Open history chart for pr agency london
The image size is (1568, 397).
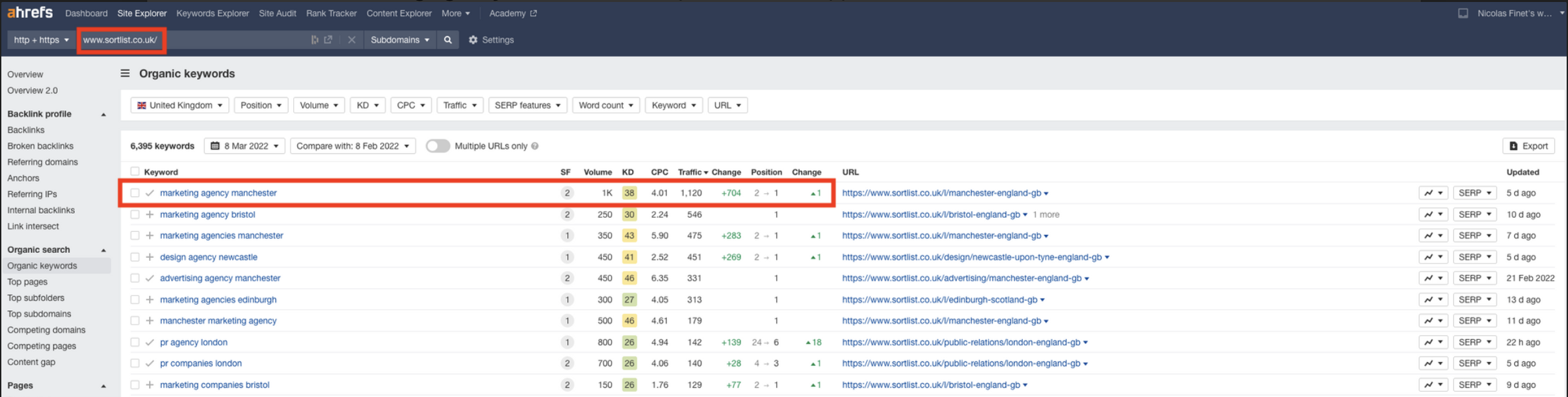[1433, 343]
